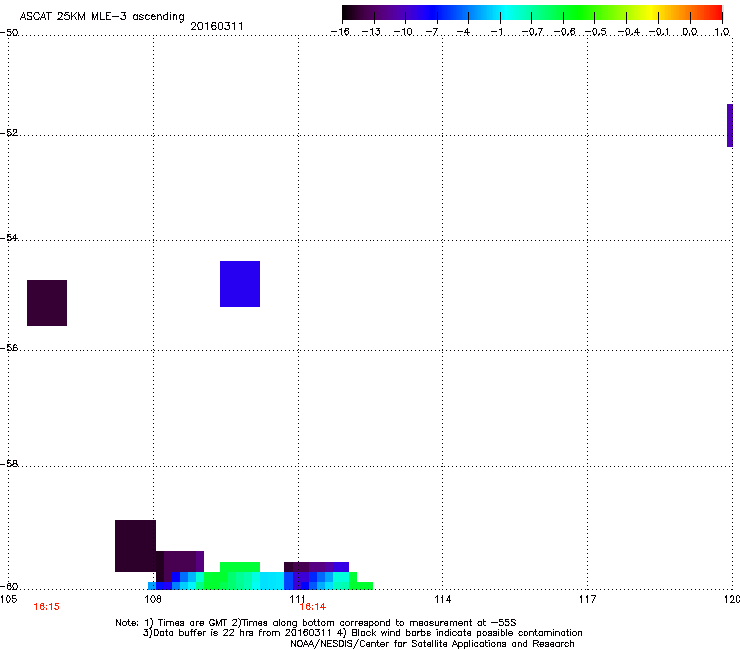Click the colorbar label "-0.7"
This screenshot has width=740, height=650.
point(532,32)
